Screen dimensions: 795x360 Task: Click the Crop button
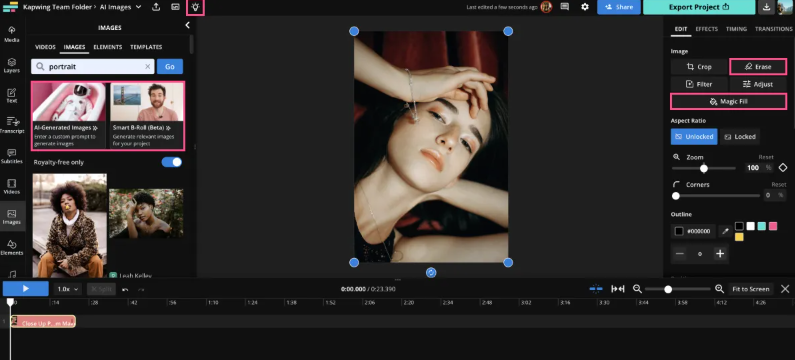[699, 66]
